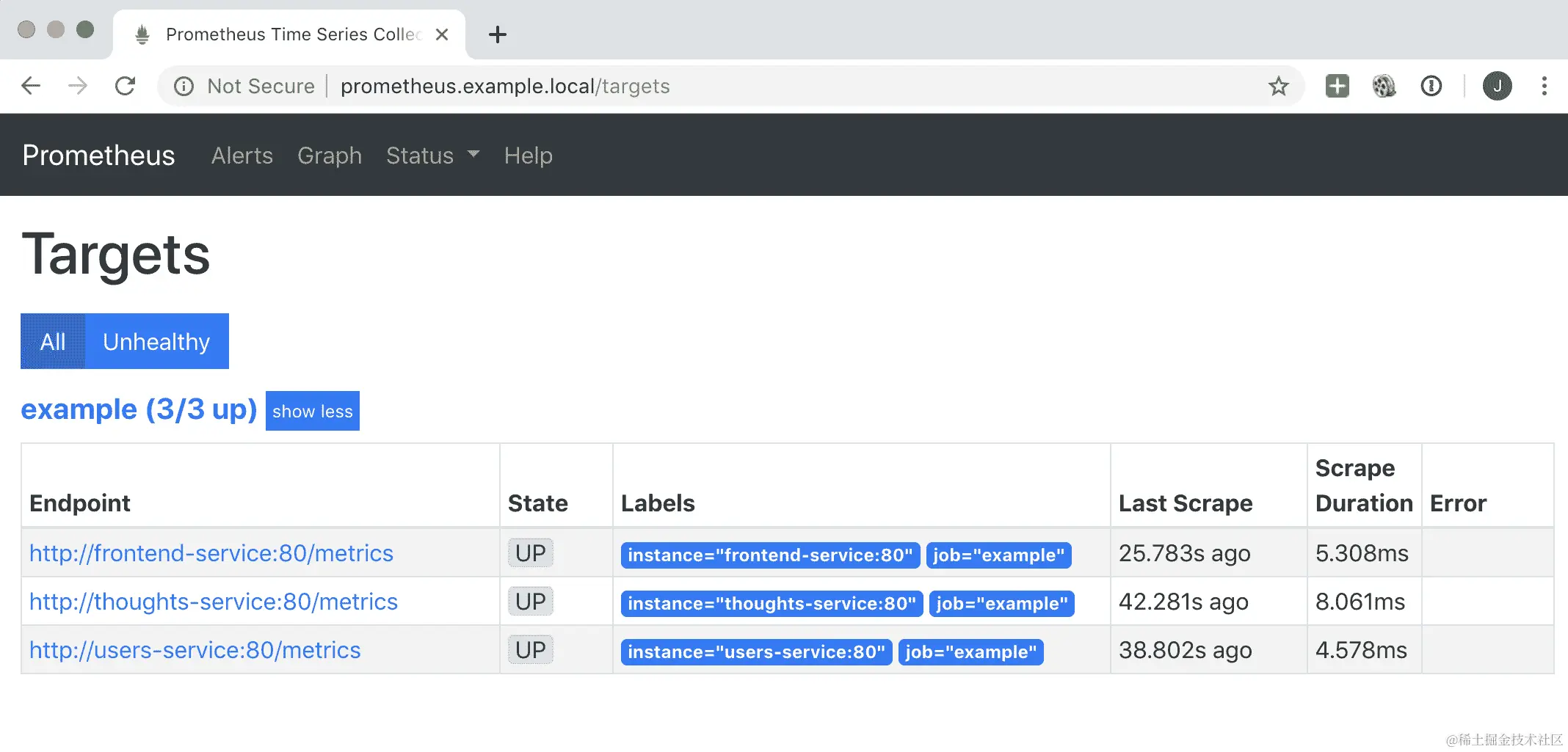The width and height of the screenshot is (1568, 752).
Task: Click the 5.308ms scrape duration
Action: [x=1362, y=553]
